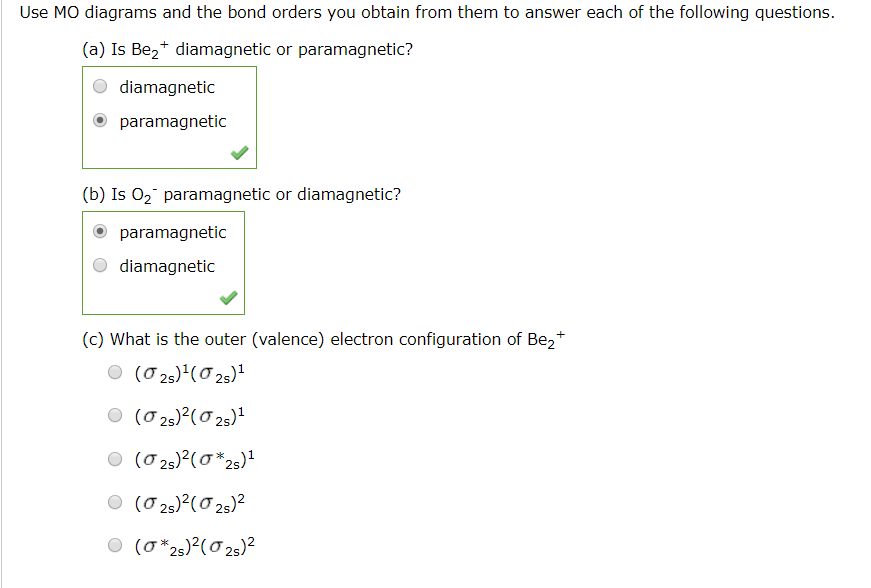Select the (σ2s)¹(σ2s)¹ configuration option
The height and width of the screenshot is (588, 871).
pyautogui.click(x=115, y=372)
